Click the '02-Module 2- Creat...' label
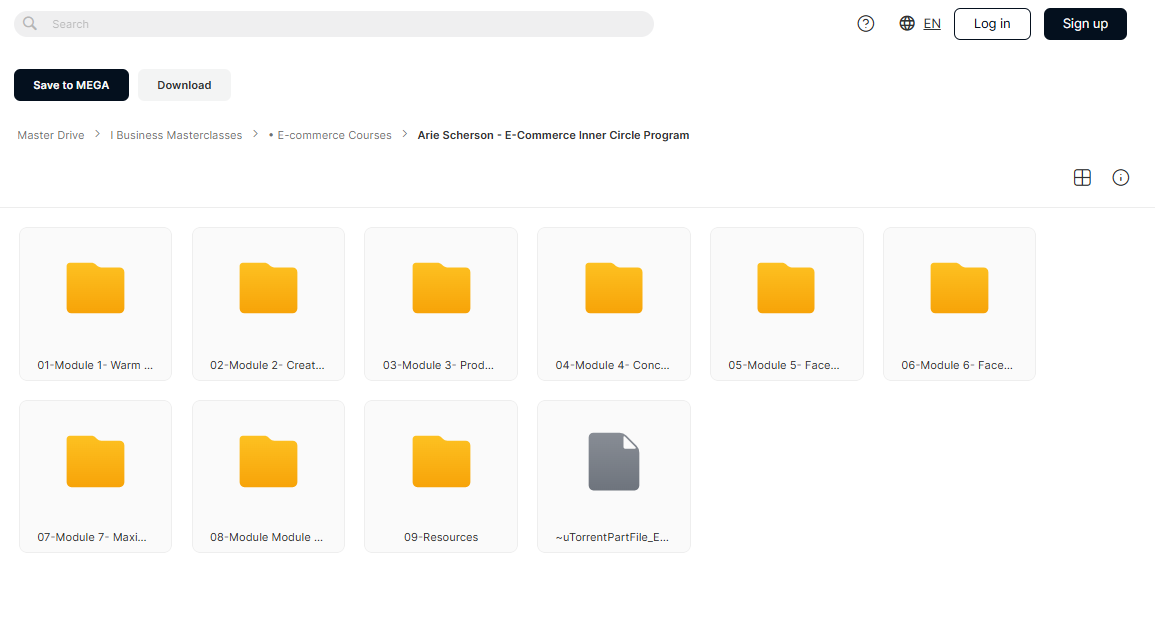The image size is (1155, 639). pos(267,365)
